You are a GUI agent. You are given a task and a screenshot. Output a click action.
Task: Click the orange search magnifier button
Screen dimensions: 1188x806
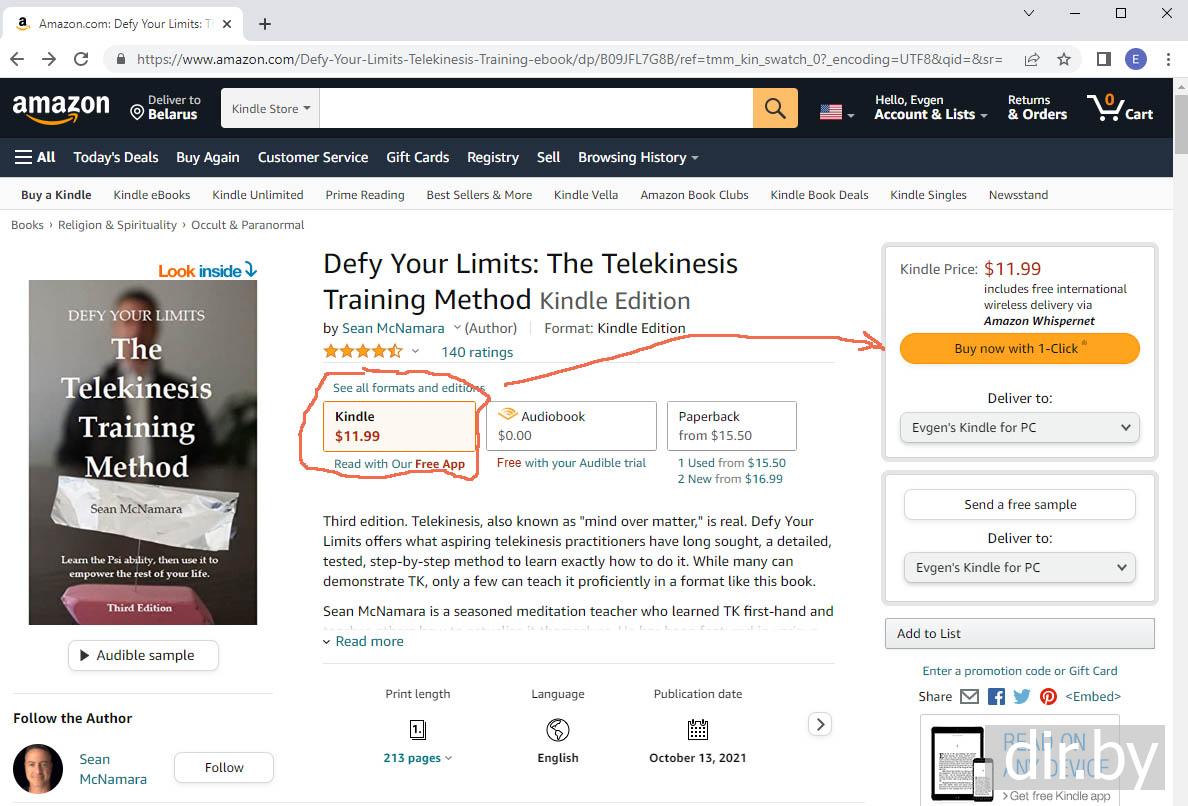[775, 108]
